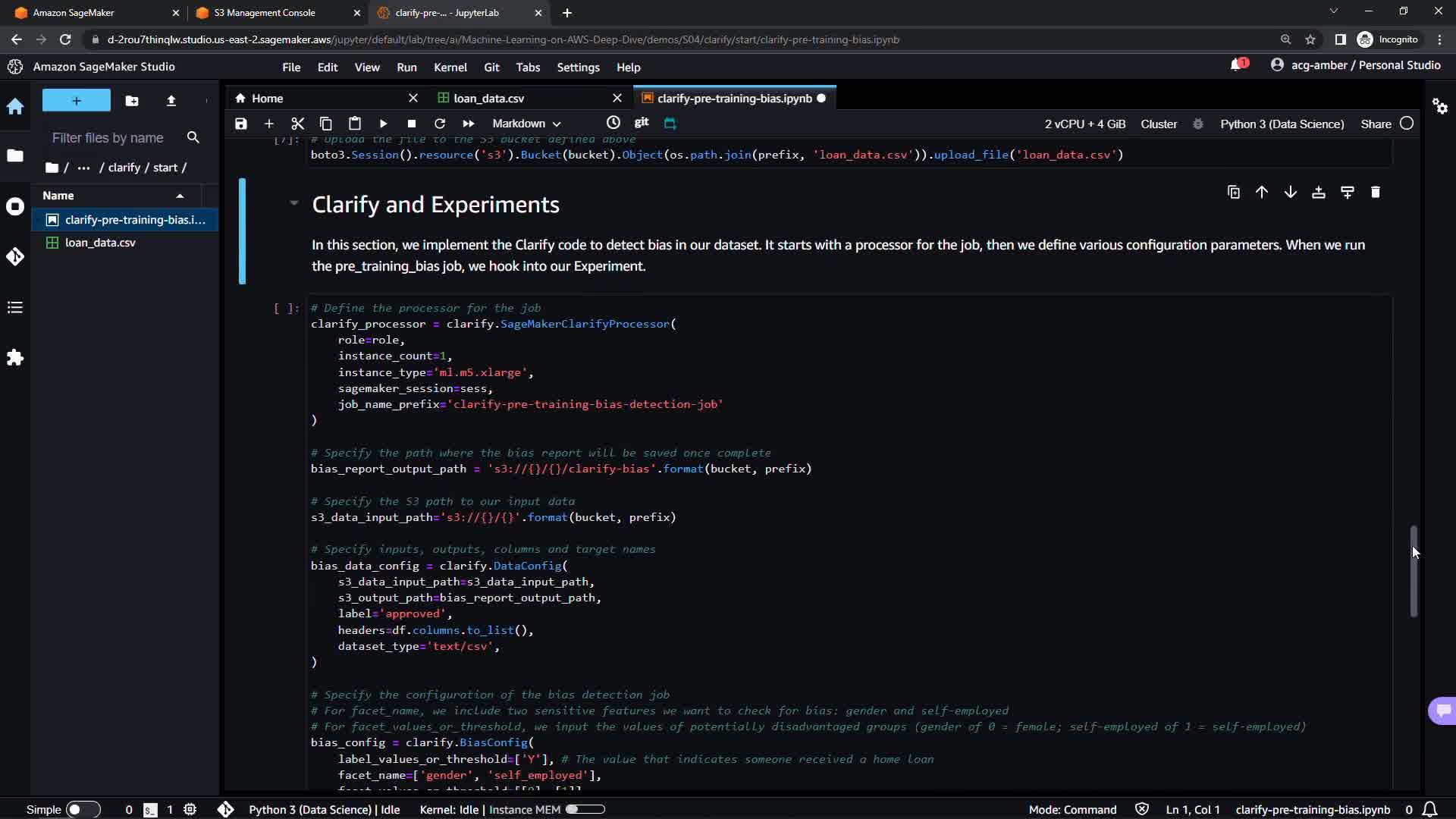Restart kernel and run all cells with the fast-forward icon

(468, 124)
